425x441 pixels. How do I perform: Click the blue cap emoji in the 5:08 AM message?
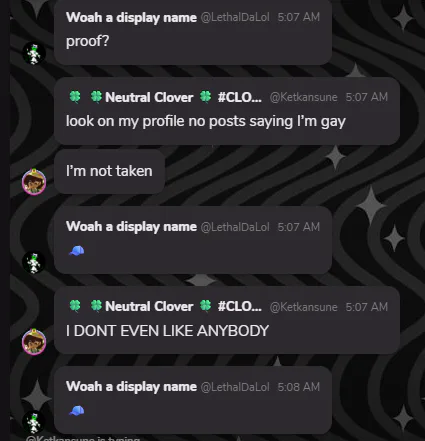coord(77,411)
